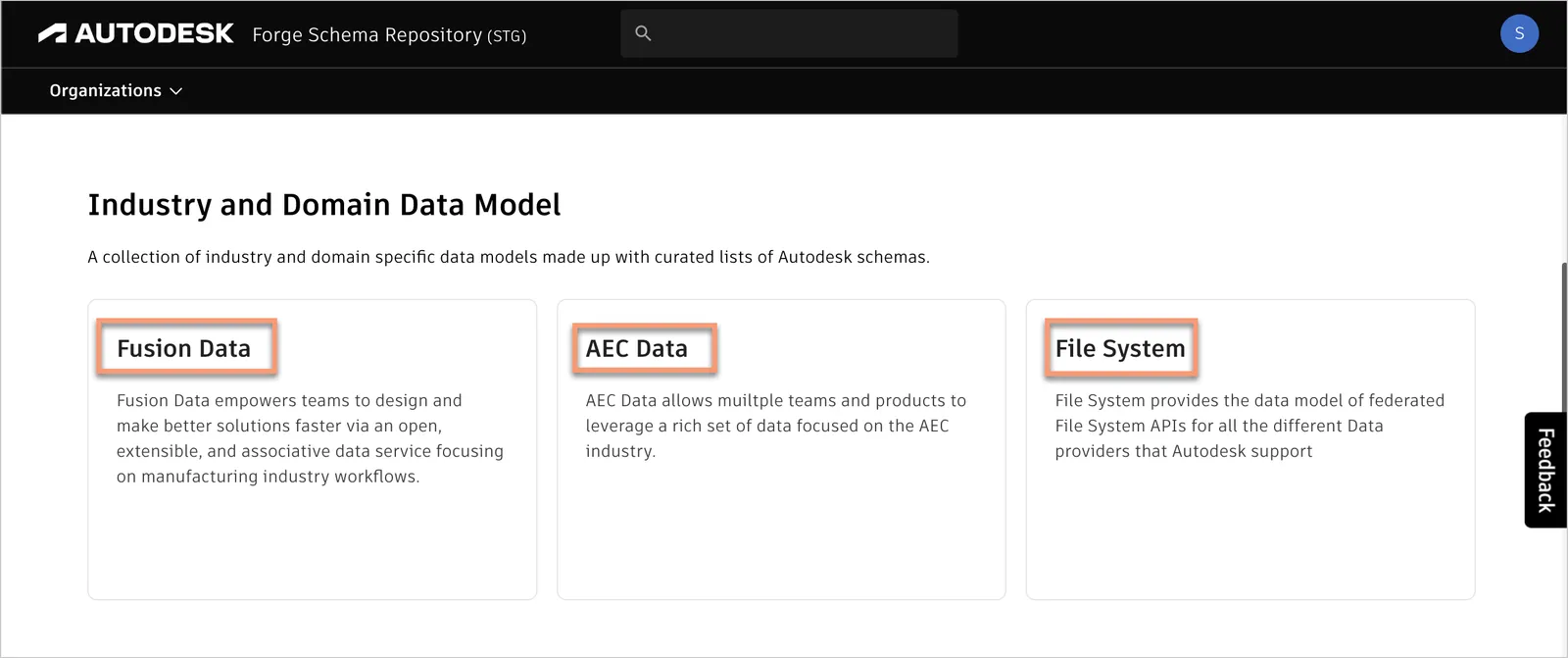The height and width of the screenshot is (658, 1568).
Task: Click the search magnifier icon
Action: (x=643, y=33)
